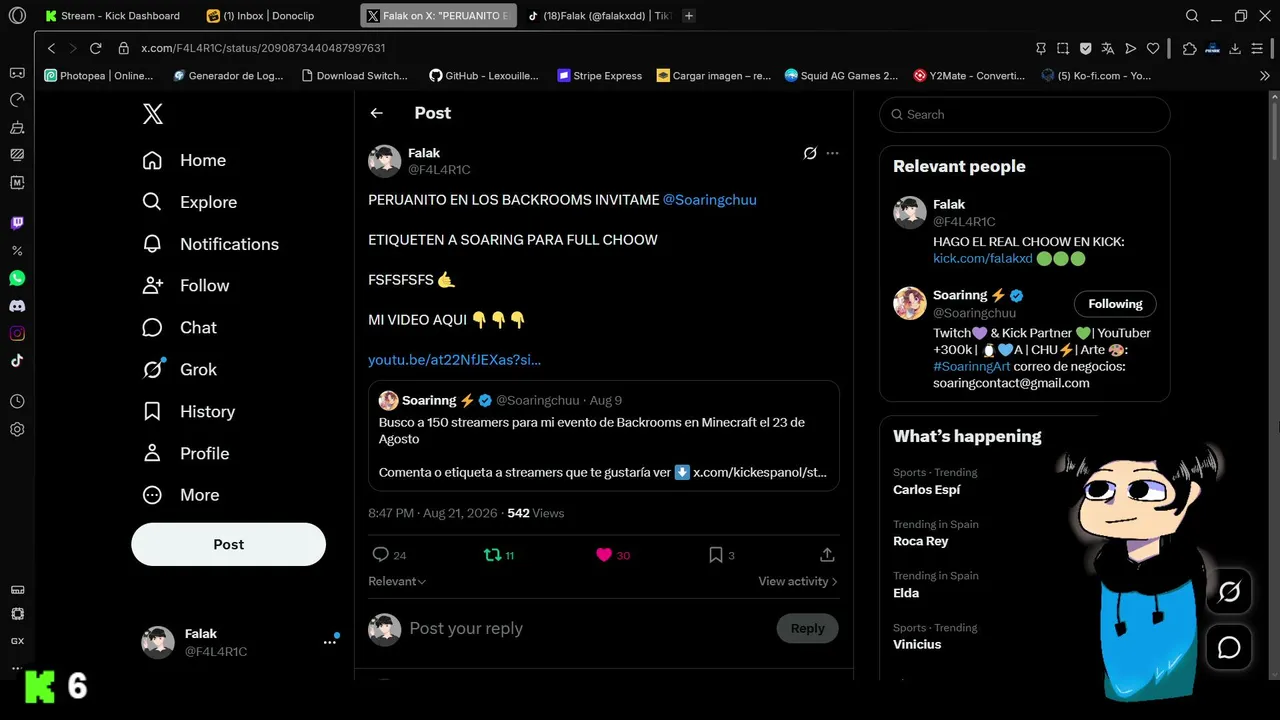Unlike the post with the pink heart
Screen dimensions: 1280x720
click(x=604, y=555)
